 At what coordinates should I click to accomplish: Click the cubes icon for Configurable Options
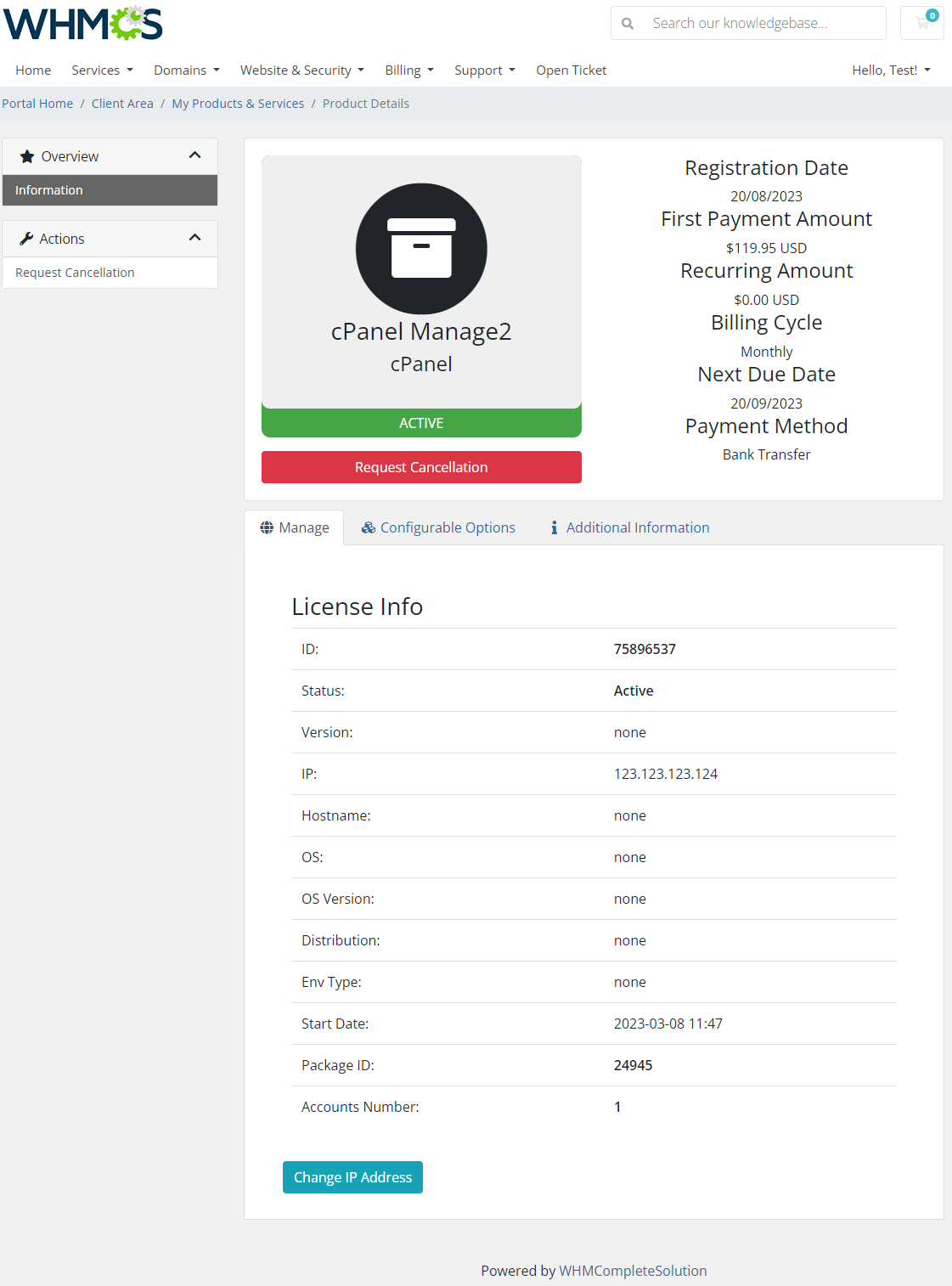tap(369, 527)
